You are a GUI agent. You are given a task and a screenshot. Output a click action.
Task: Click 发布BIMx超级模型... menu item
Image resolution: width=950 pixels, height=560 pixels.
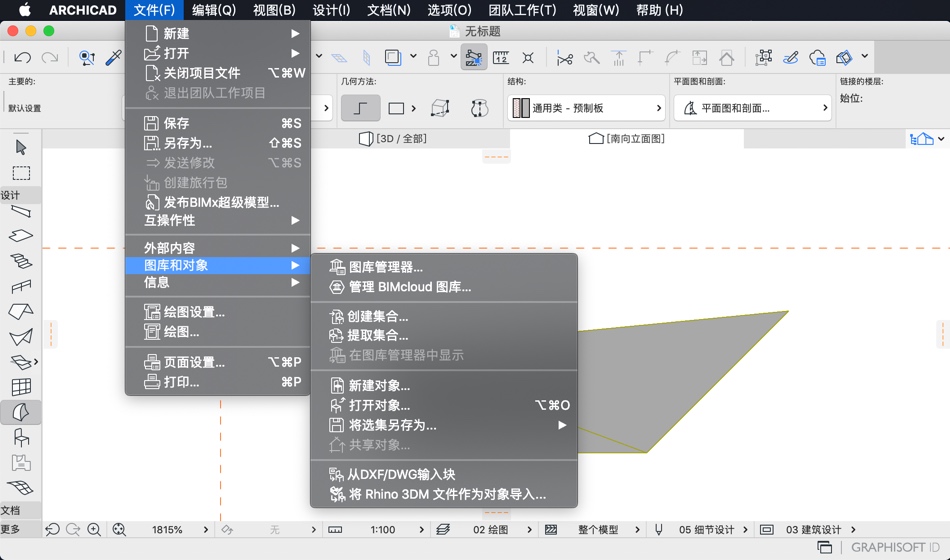tap(218, 202)
